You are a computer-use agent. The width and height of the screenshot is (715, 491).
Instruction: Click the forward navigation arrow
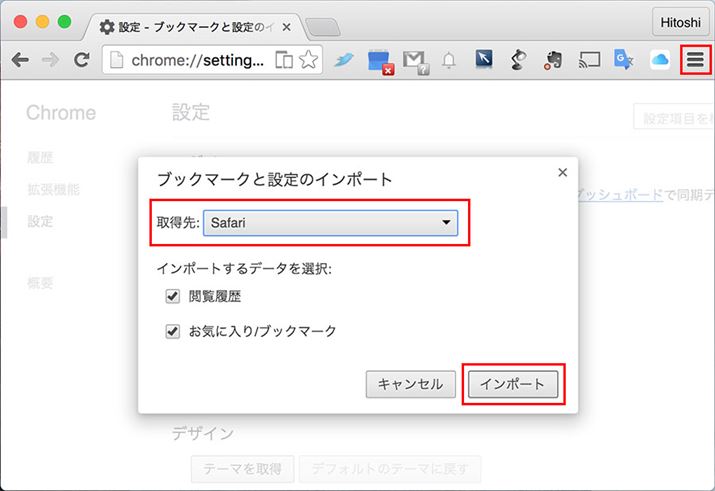tap(50, 60)
